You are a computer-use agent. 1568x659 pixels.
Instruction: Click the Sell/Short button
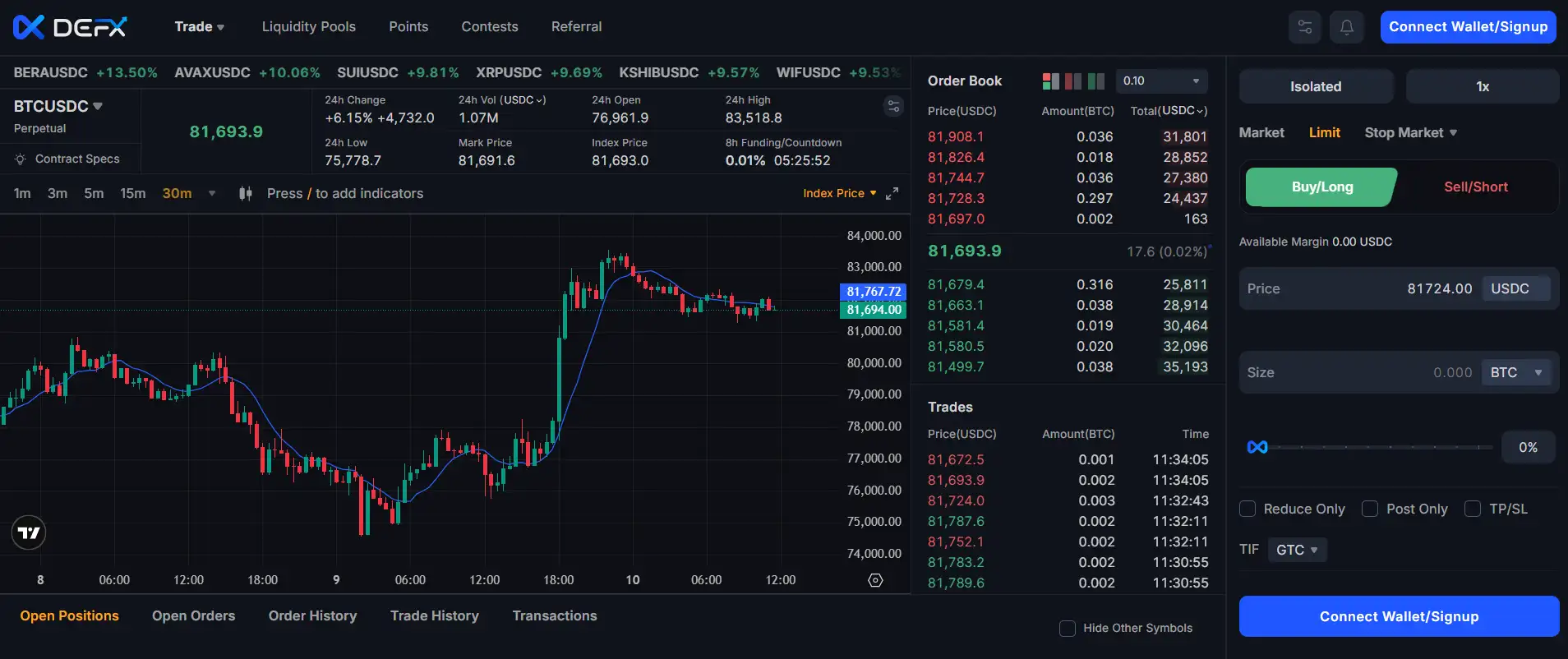(1475, 187)
